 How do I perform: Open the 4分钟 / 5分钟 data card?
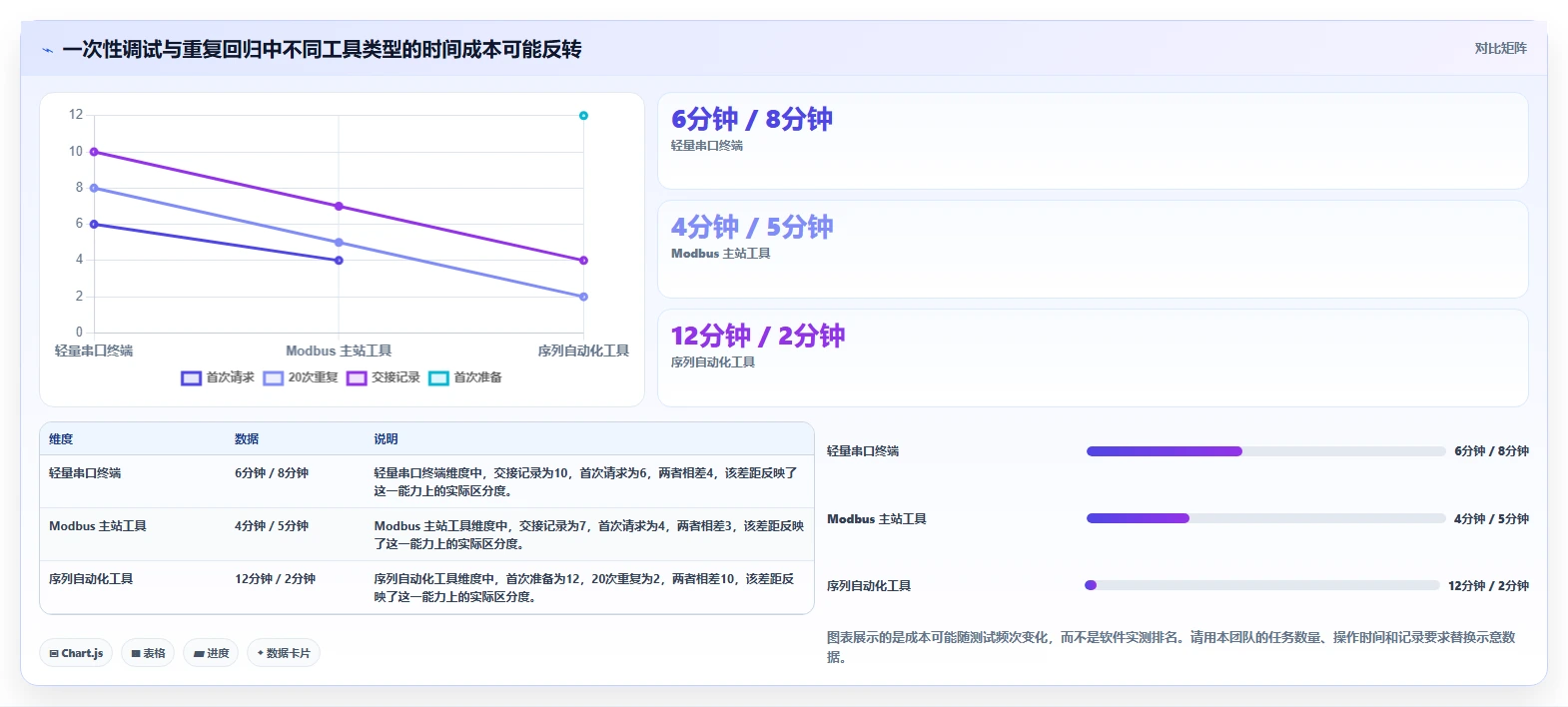pos(1093,250)
